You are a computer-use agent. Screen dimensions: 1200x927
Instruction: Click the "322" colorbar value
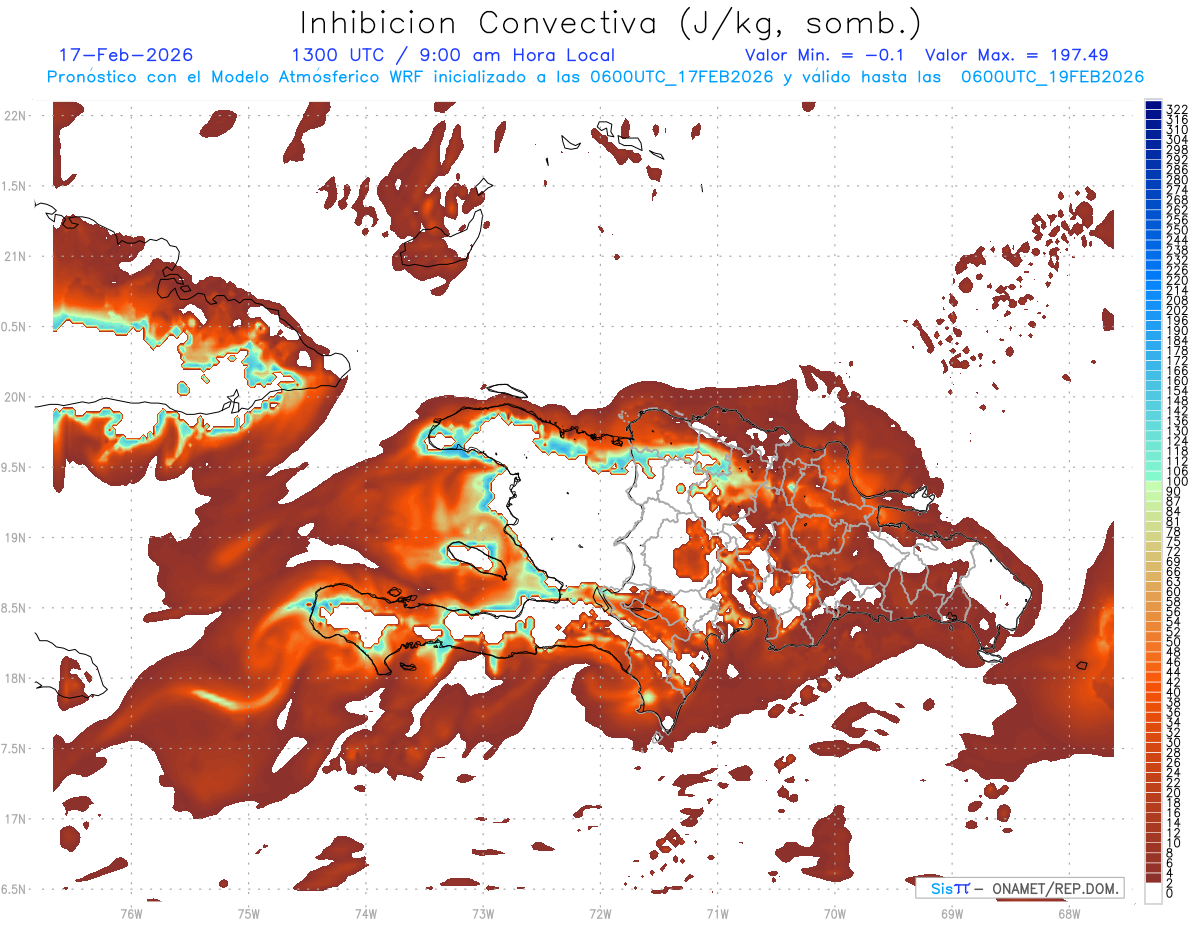pos(1177,109)
